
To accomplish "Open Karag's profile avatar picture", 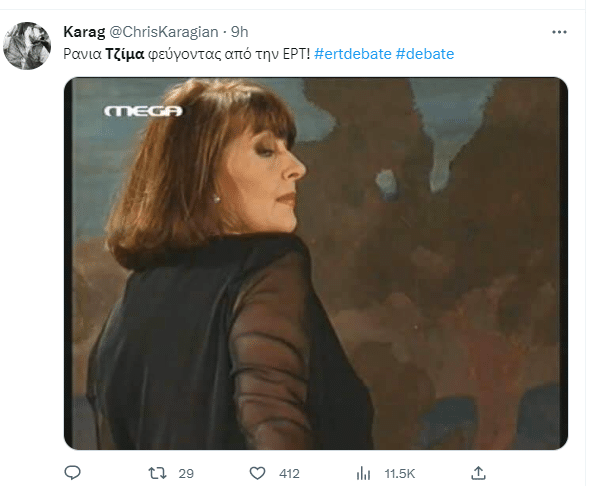I will [x=27, y=46].
